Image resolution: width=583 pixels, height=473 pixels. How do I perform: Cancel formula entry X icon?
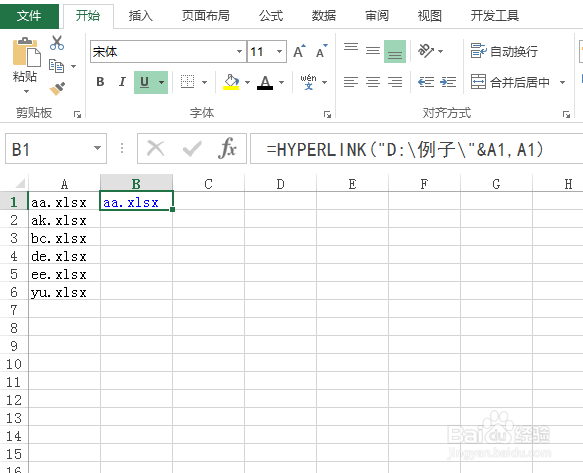click(155, 148)
